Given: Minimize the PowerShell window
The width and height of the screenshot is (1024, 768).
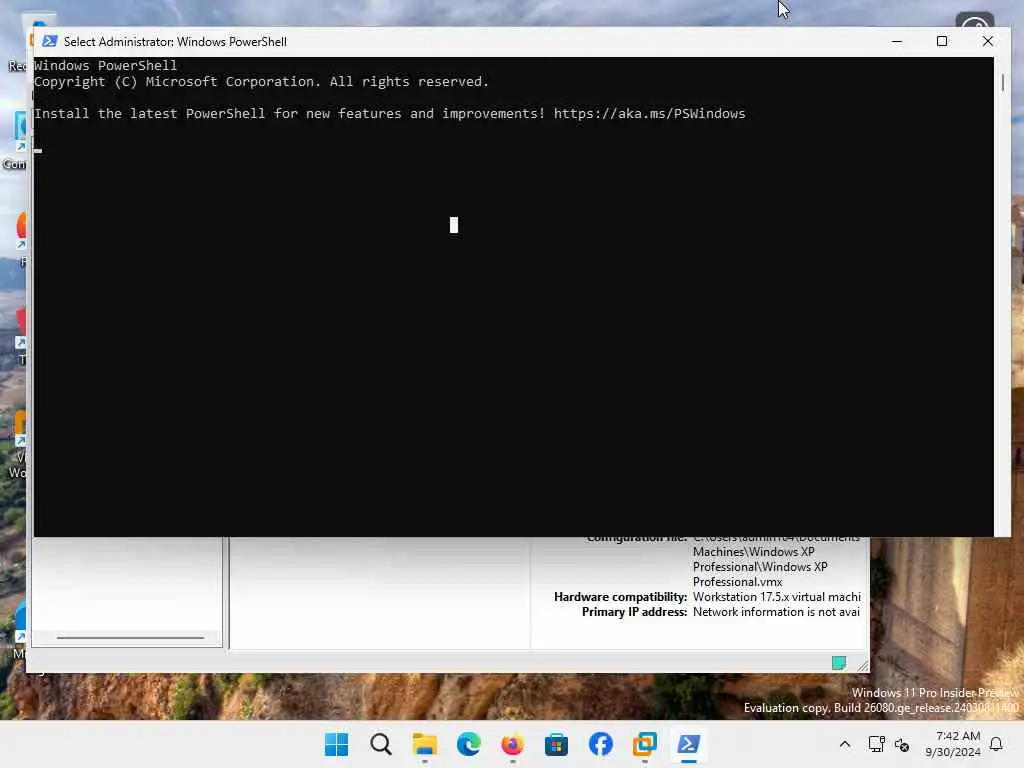Looking at the screenshot, I should (897, 41).
